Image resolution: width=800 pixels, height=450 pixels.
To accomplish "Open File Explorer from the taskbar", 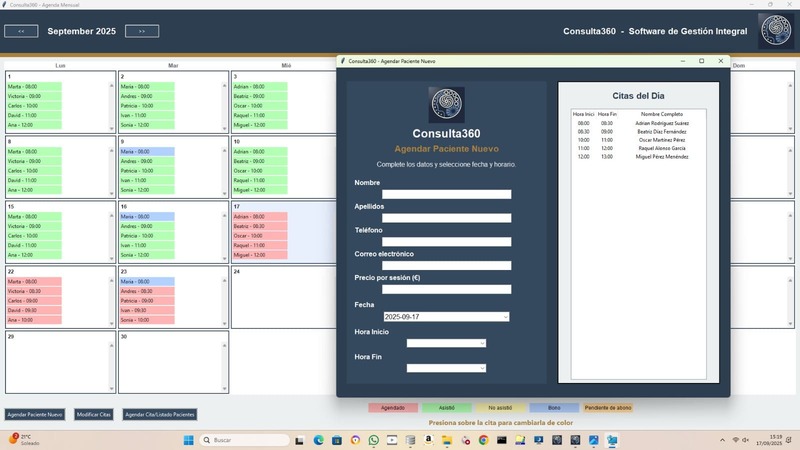I will coord(446,440).
